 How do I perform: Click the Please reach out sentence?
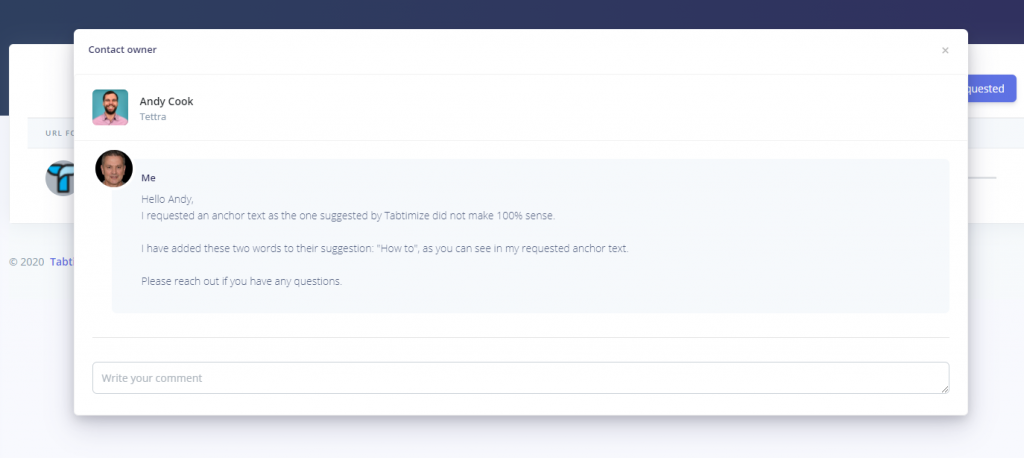click(242, 282)
